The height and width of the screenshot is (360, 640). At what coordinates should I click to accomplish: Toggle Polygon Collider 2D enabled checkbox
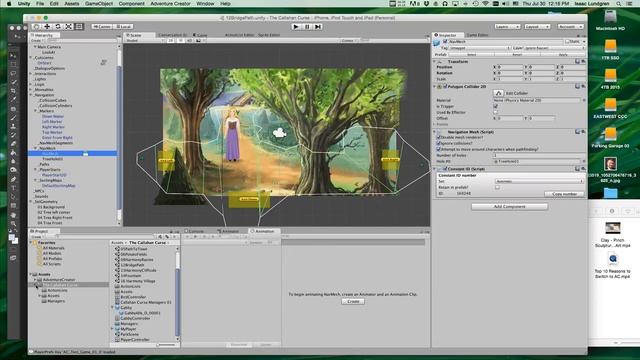coord(445,87)
